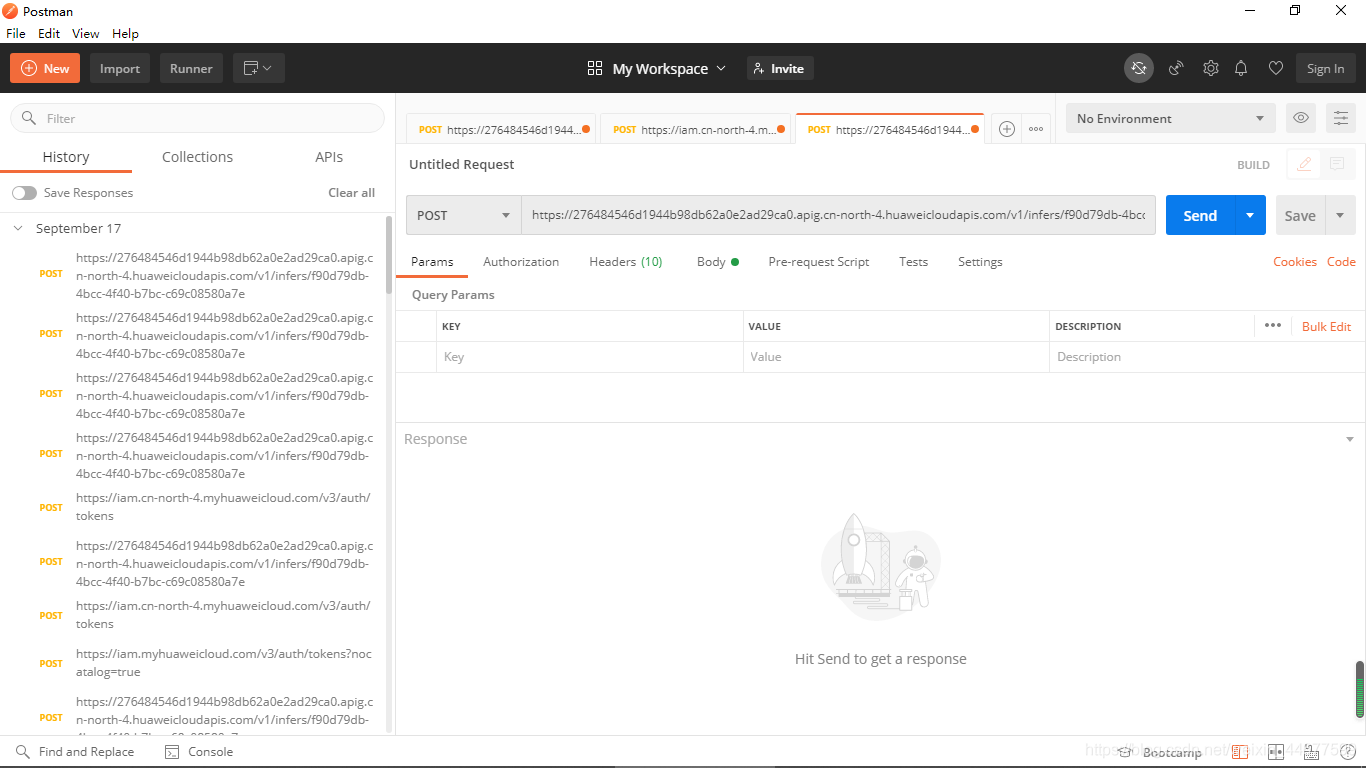This screenshot has width=1366, height=768.
Task: Click the Save button
Action: 1300,215
